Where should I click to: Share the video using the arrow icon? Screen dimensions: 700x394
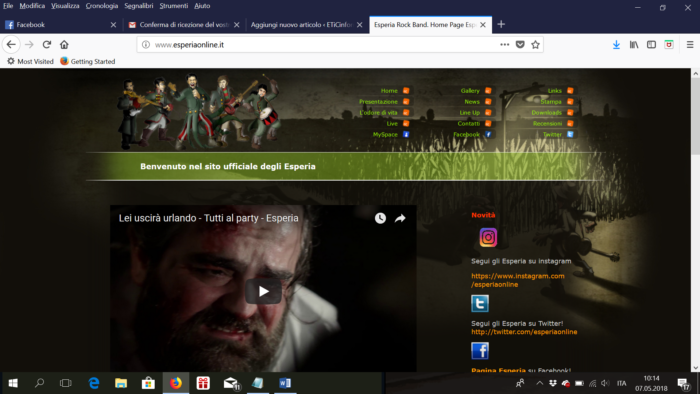(400, 218)
